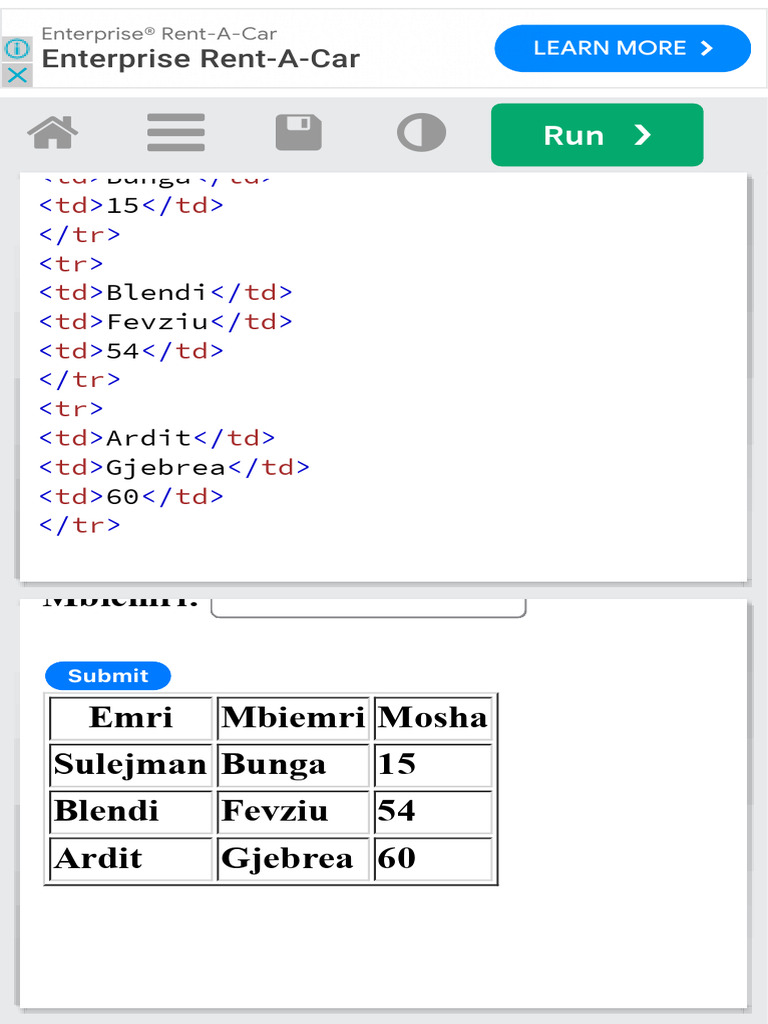Toggle dark theme contrast icon

coord(421,133)
